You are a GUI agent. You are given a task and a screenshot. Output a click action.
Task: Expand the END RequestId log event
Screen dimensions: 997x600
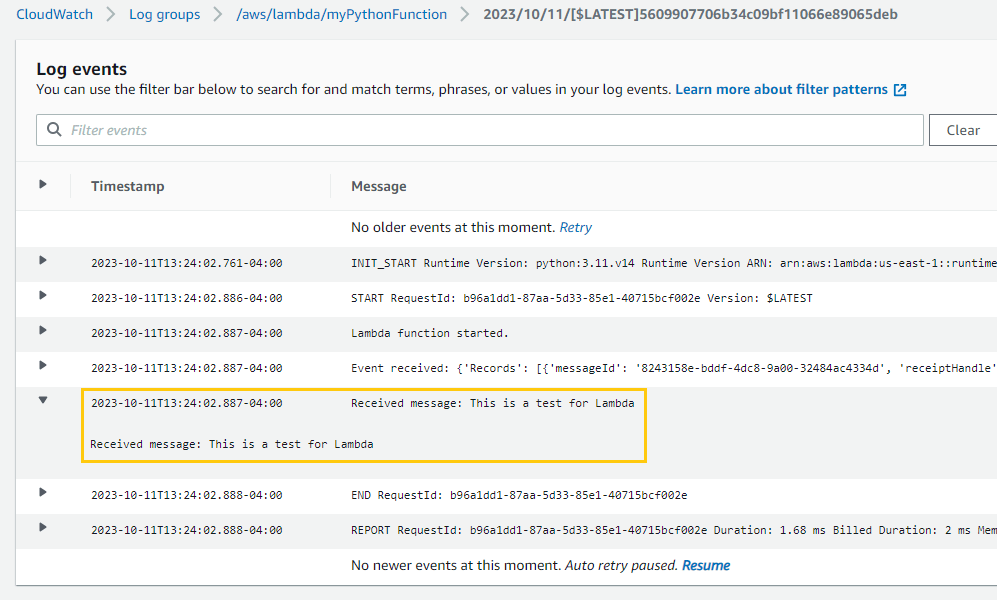pyautogui.click(x=41, y=494)
